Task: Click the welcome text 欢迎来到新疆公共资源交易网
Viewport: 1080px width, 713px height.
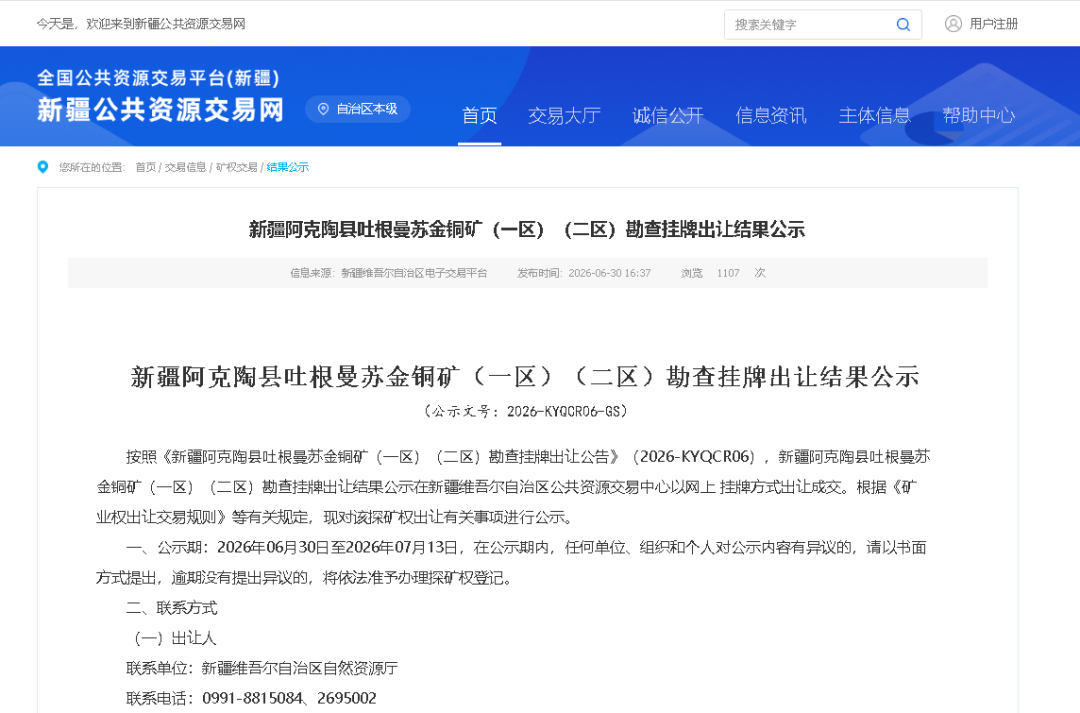Action: pos(166,24)
